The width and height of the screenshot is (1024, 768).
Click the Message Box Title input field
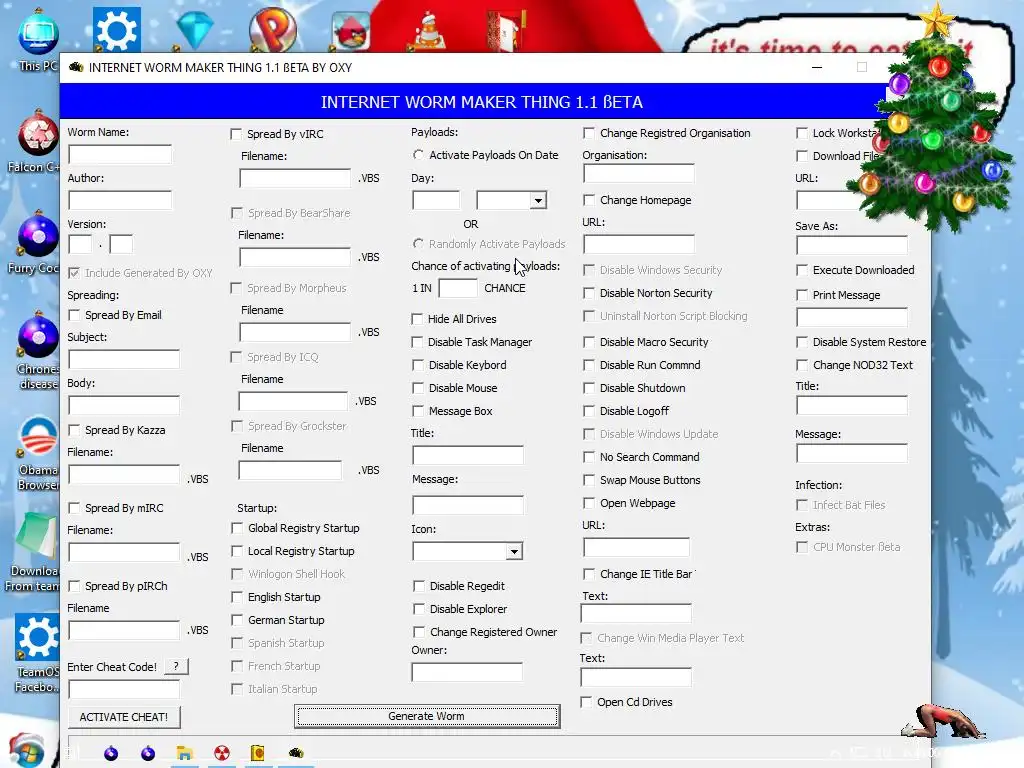click(468, 455)
